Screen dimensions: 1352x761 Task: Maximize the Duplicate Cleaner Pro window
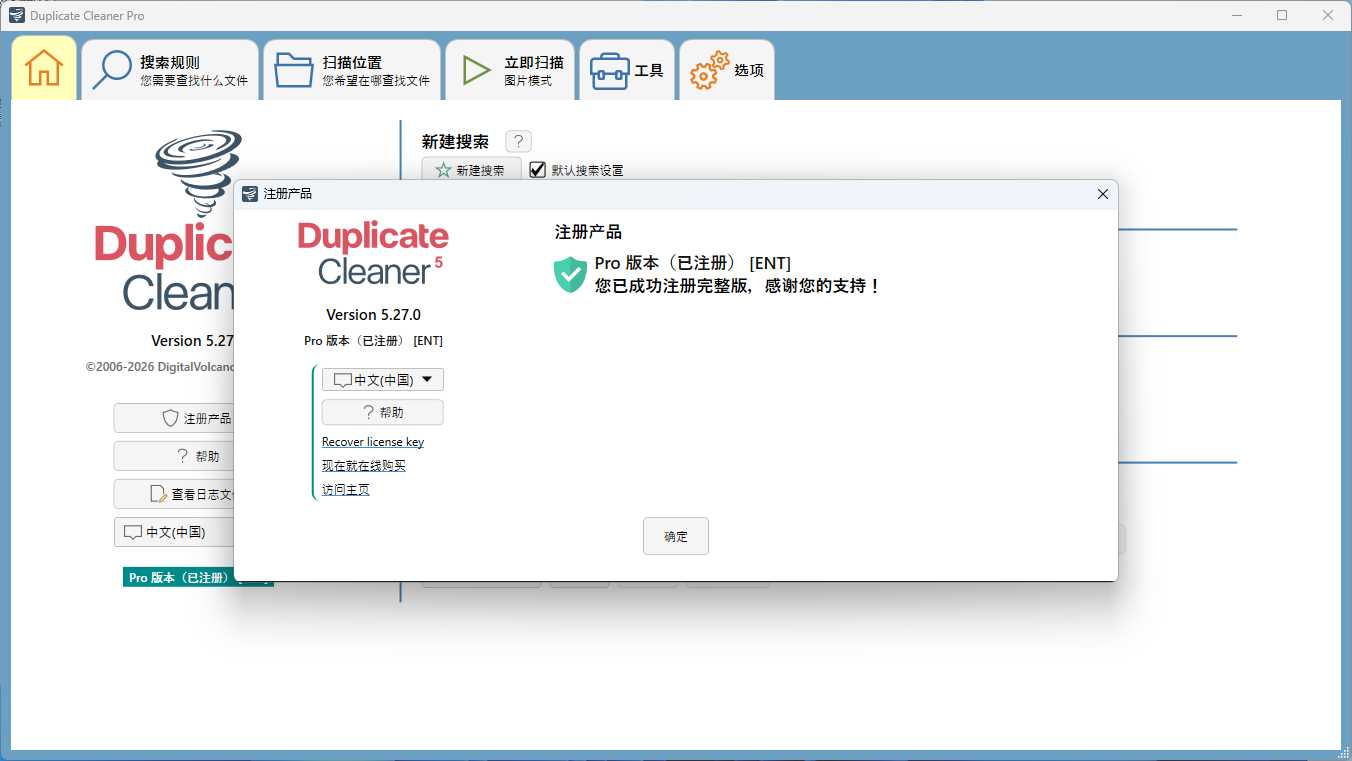click(x=1282, y=15)
